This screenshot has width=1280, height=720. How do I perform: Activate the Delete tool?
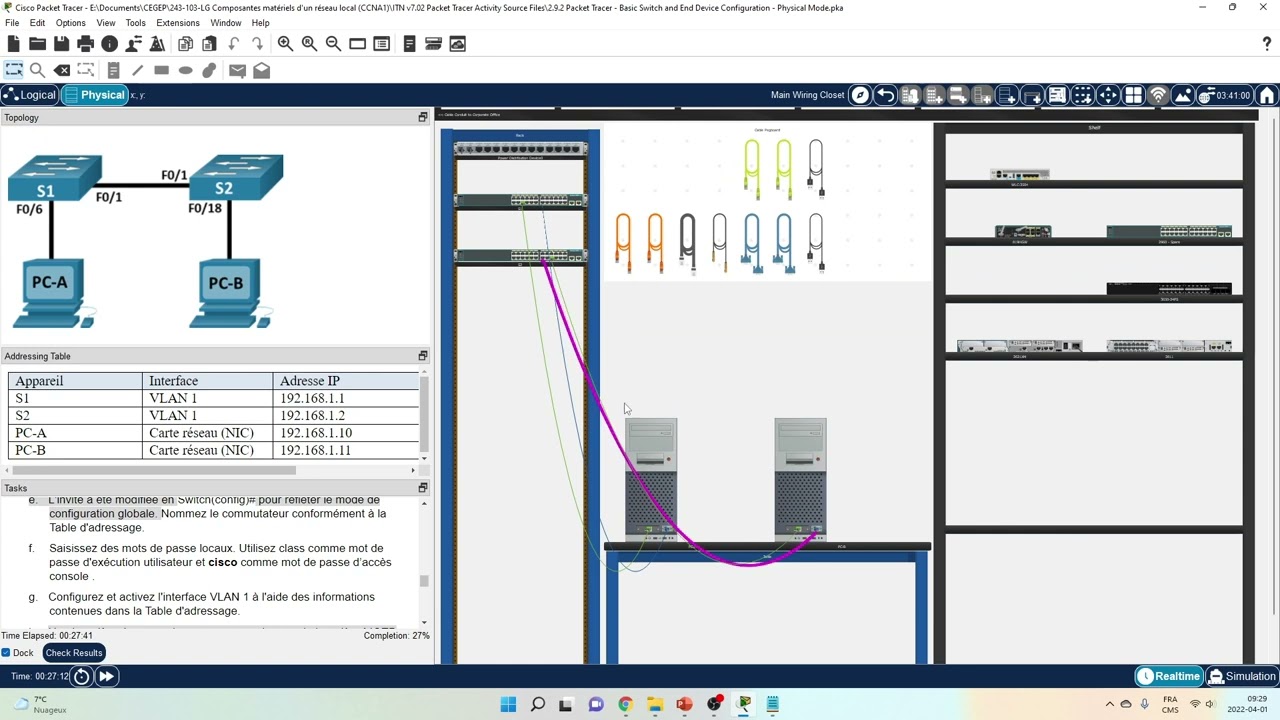61,70
